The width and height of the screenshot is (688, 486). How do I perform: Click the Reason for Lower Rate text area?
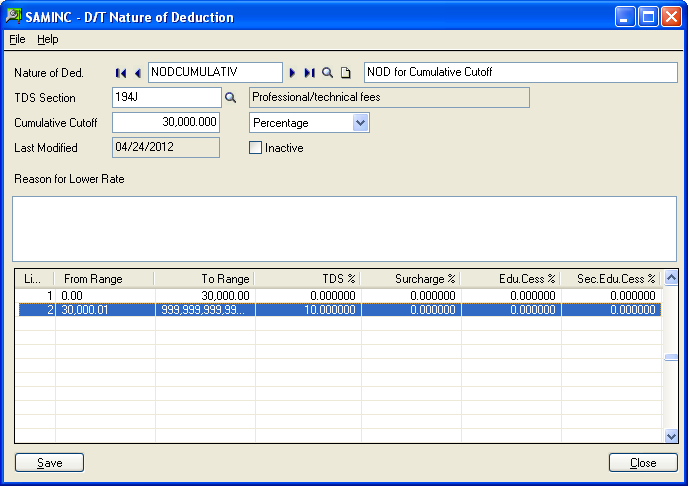[344, 229]
